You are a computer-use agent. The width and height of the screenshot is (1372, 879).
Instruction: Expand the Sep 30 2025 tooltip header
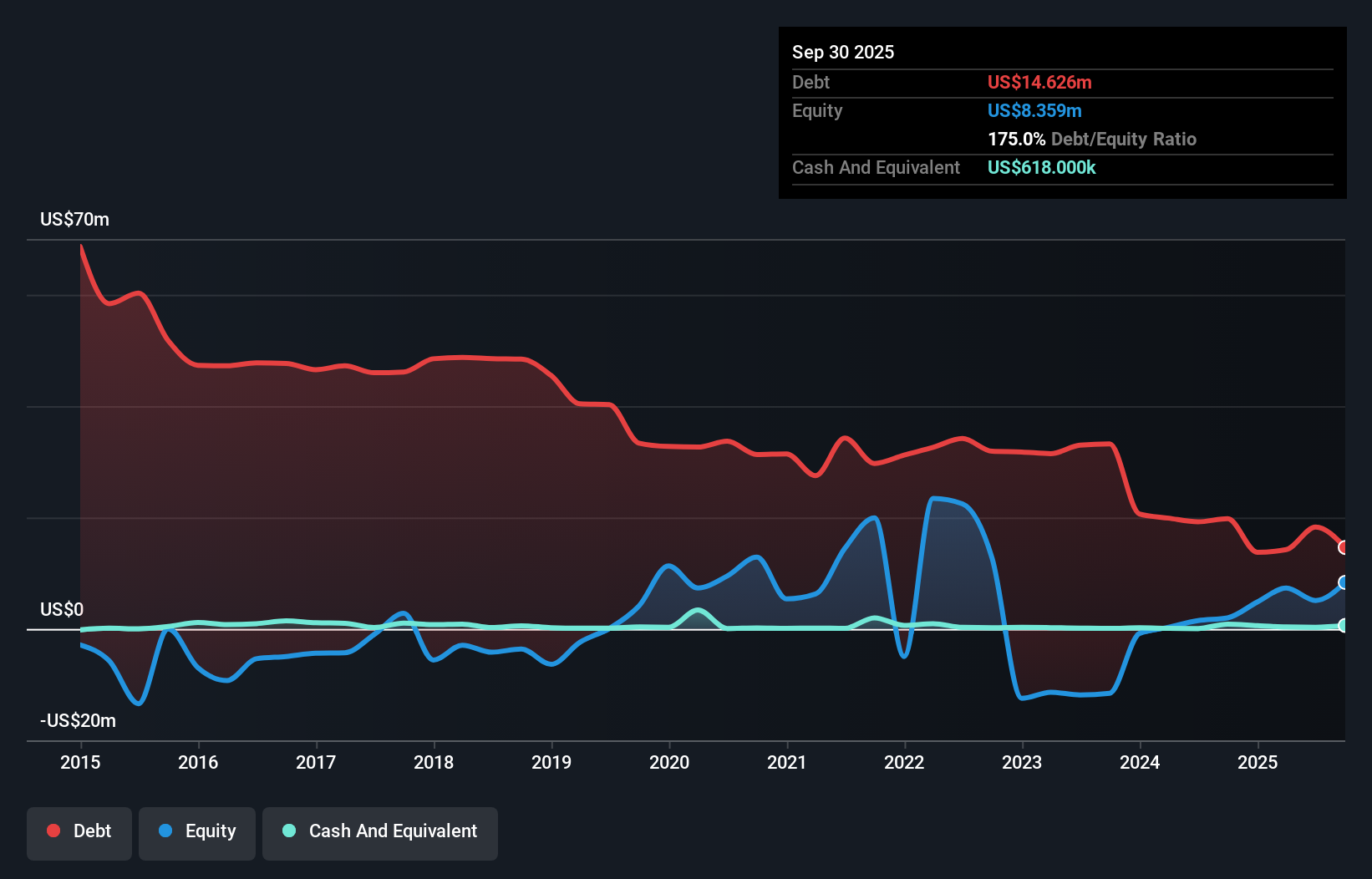tap(843, 52)
